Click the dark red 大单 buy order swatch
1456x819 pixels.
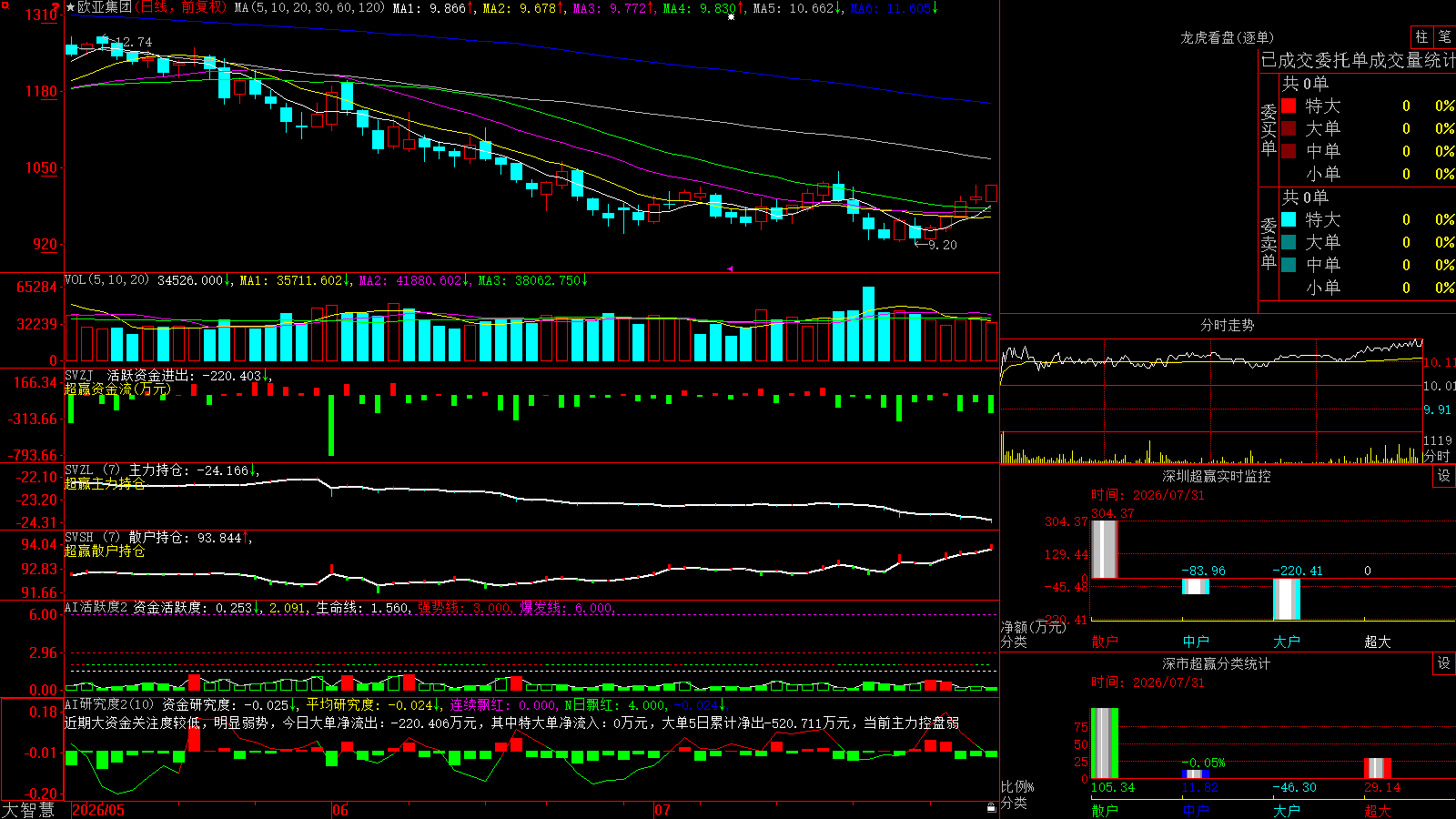pyautogui.click(x=1289, y=128)
